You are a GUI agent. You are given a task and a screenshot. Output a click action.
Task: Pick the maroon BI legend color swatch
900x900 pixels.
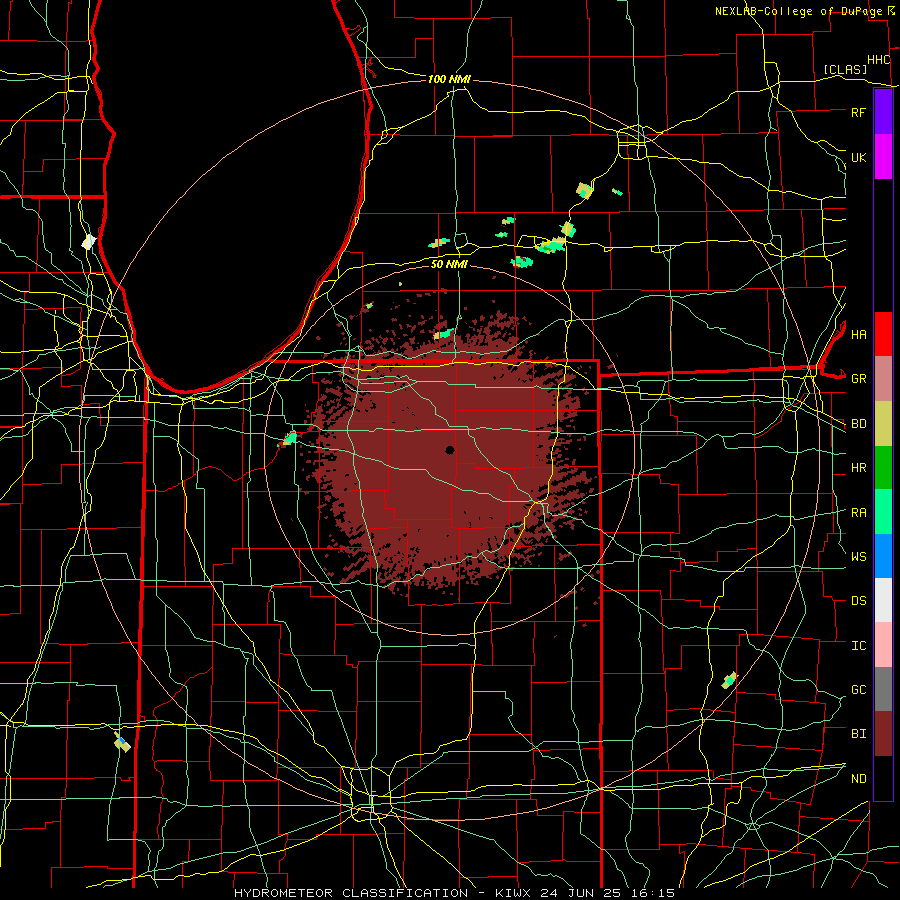pyautogui.click(x=883, y=734)
